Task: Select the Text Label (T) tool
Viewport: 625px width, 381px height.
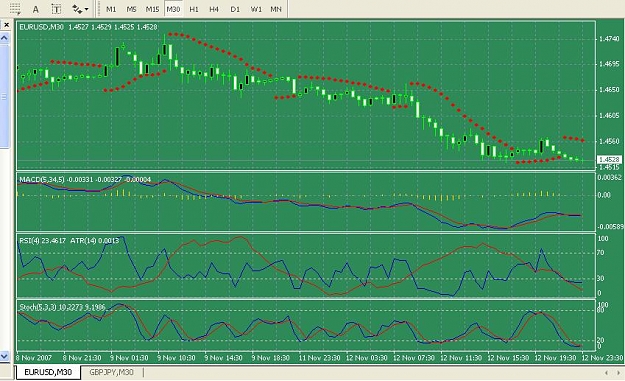Action: point(56,9)
